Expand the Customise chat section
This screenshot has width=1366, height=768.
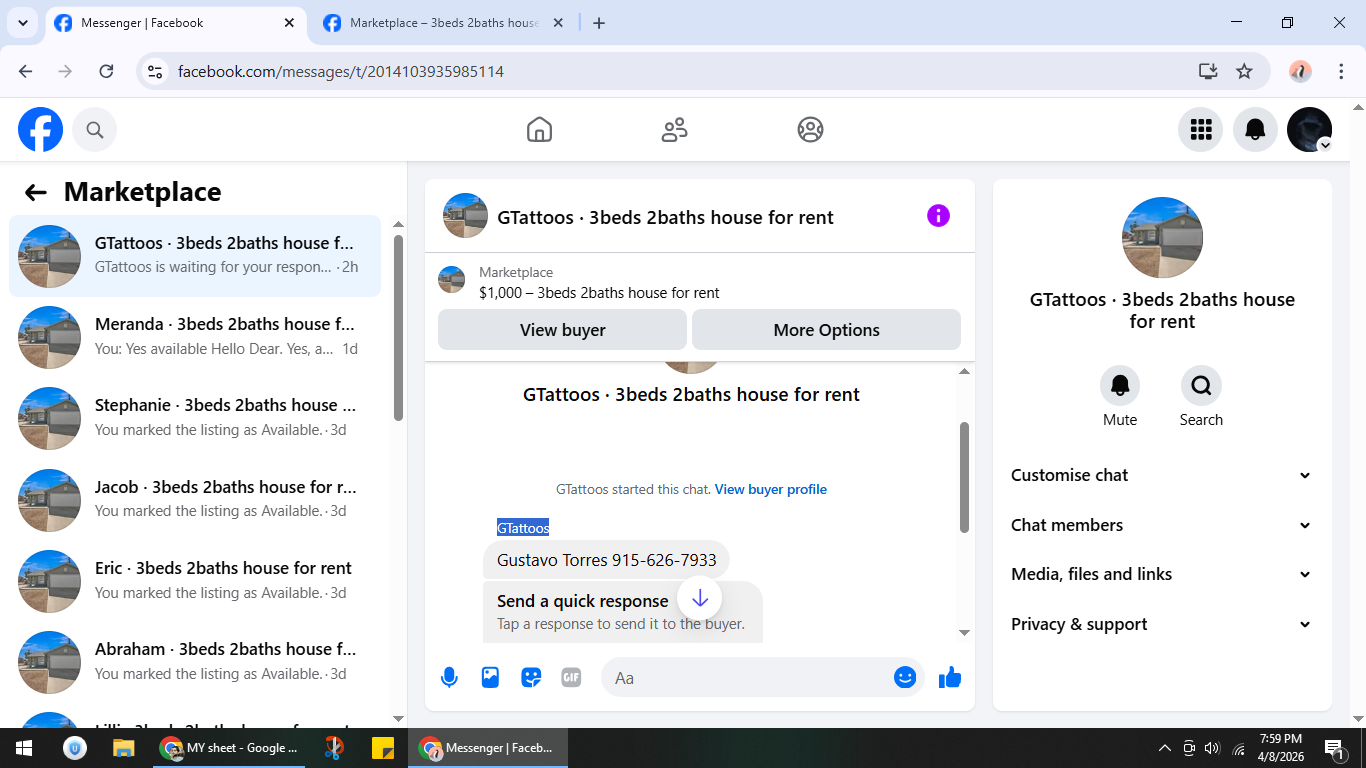point(1161,475)
